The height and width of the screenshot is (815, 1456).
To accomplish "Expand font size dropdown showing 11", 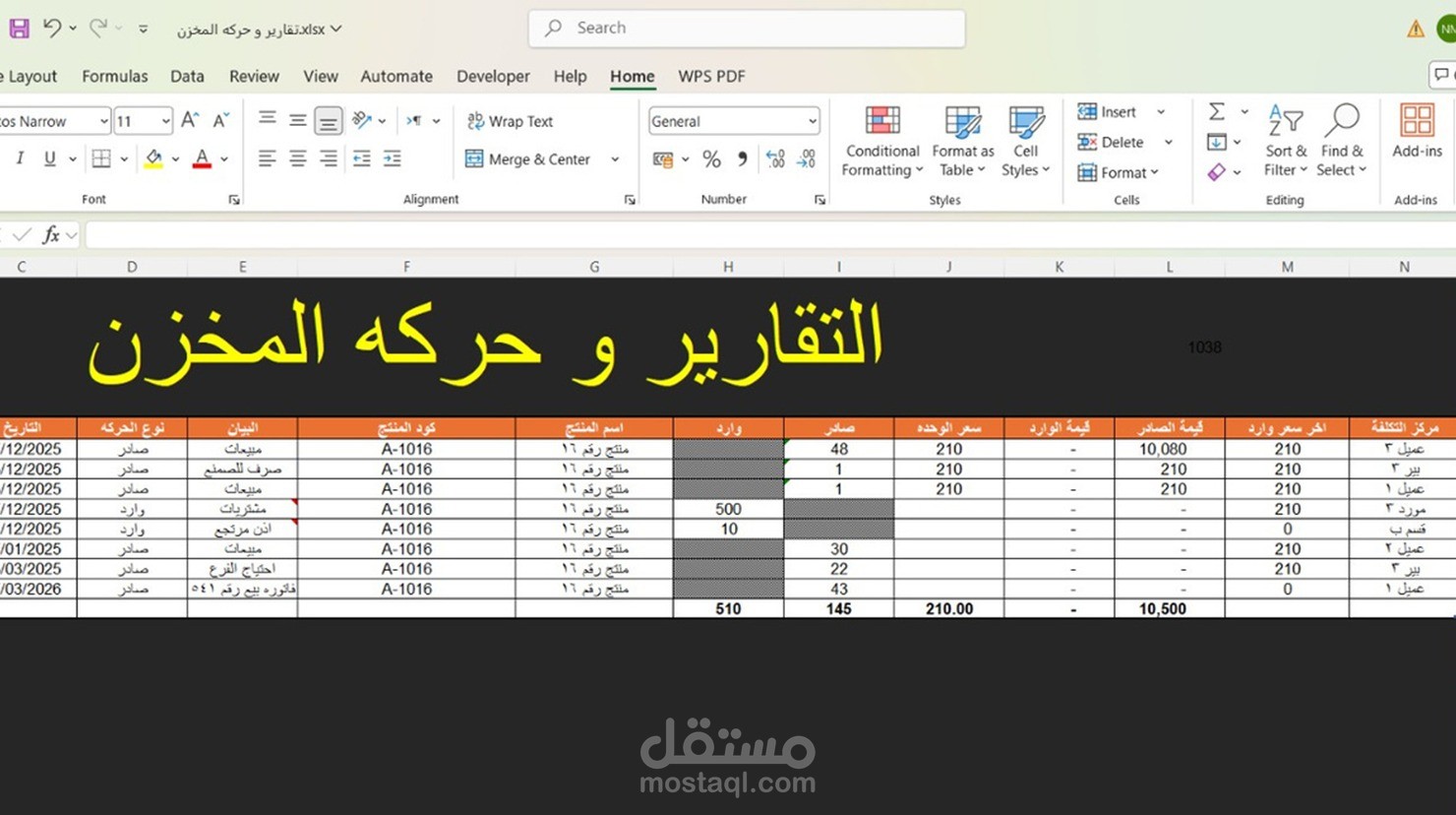I will pyautogui.click(x=165, y=121).
